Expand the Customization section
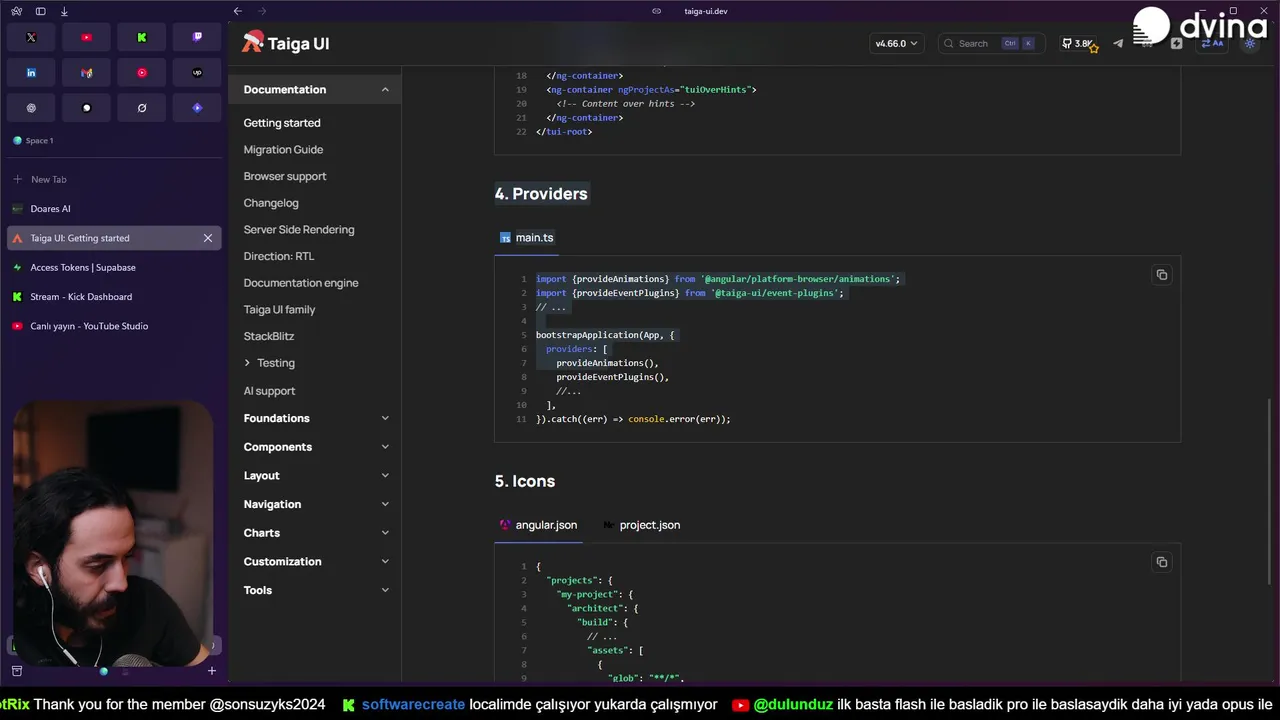This screenshot has width=1280, height=720. 315,562
